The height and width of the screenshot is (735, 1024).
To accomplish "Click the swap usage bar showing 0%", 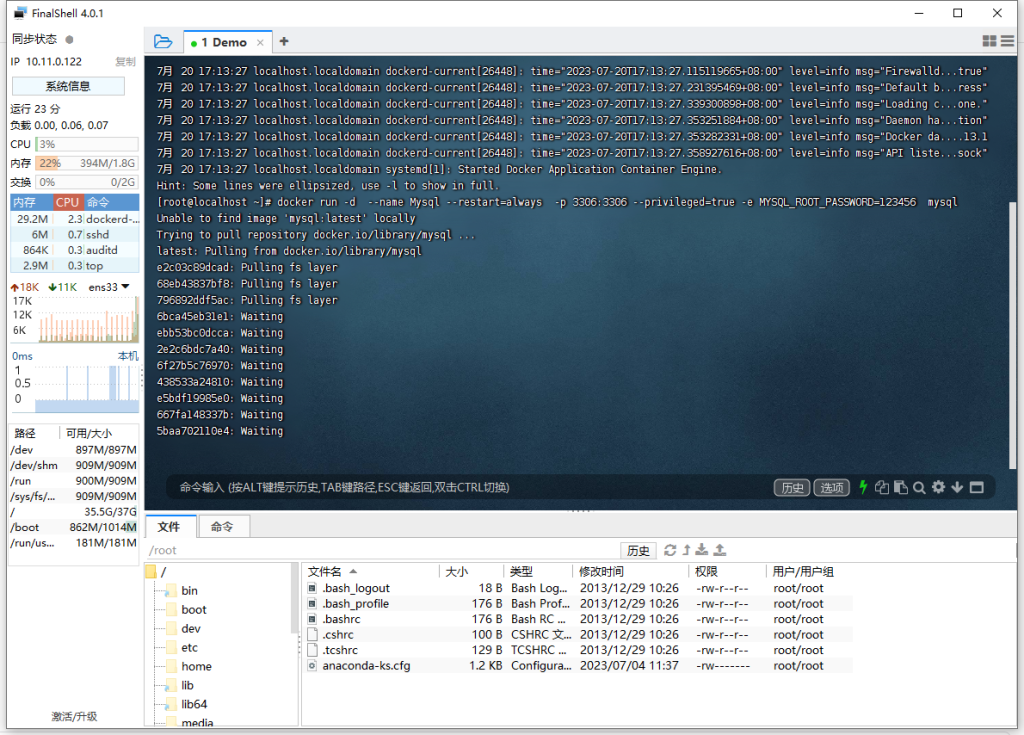I will (x=87, y=182).
